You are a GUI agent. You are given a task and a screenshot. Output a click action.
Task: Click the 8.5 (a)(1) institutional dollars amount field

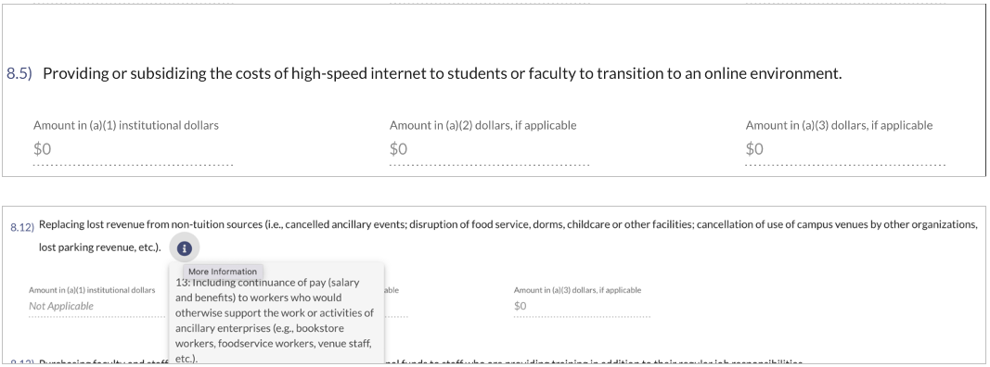[133, 150]
